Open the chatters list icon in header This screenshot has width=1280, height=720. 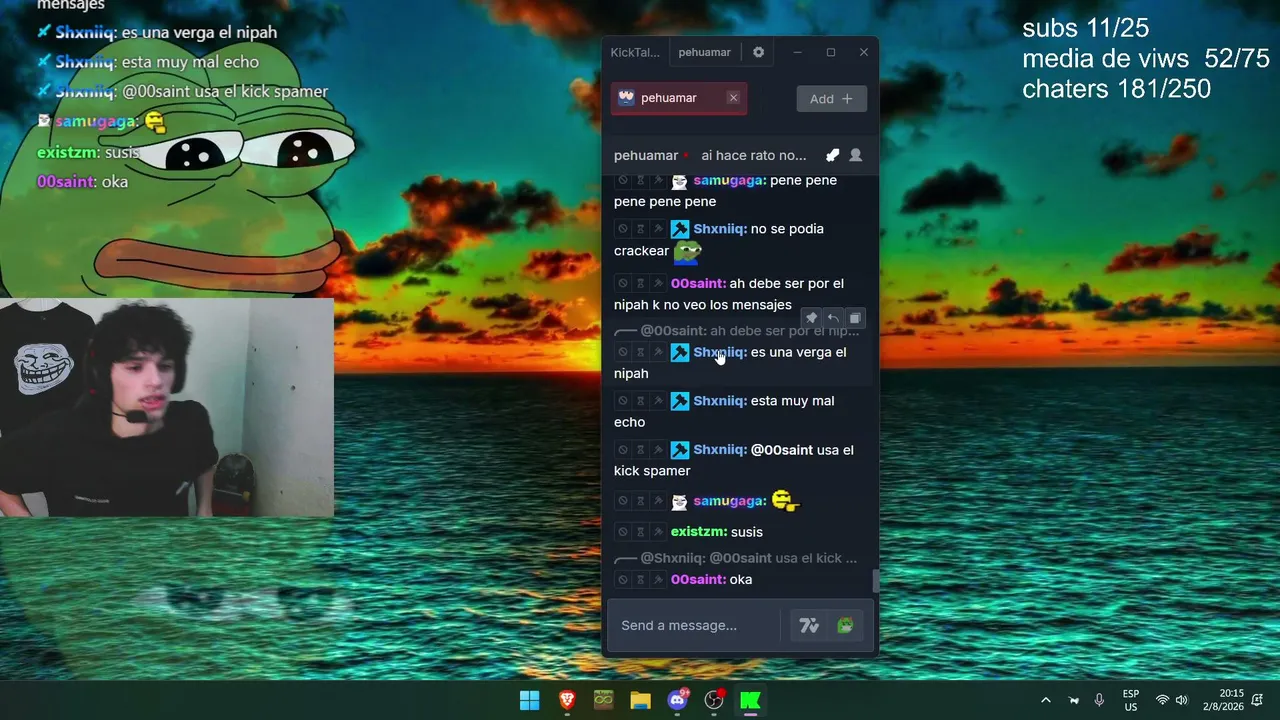click(x=855, y=155)
